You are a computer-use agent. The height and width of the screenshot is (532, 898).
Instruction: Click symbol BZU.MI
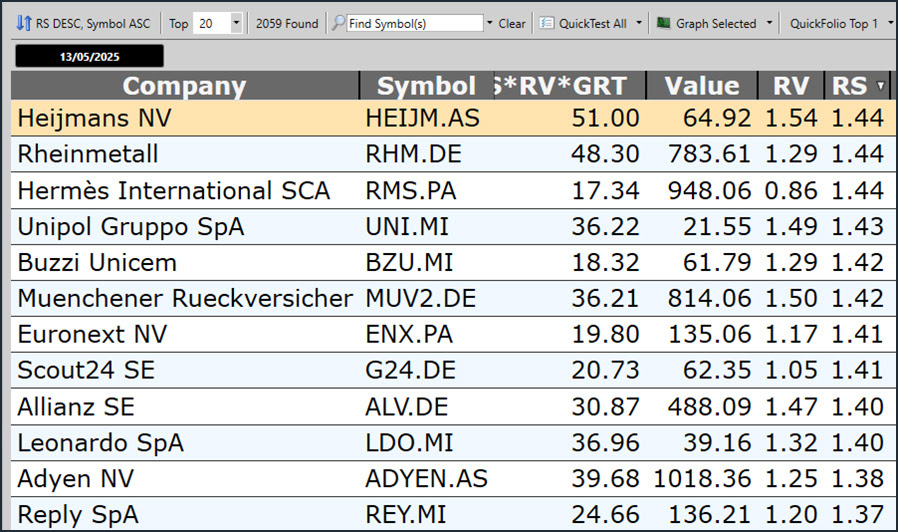[409, 262]
